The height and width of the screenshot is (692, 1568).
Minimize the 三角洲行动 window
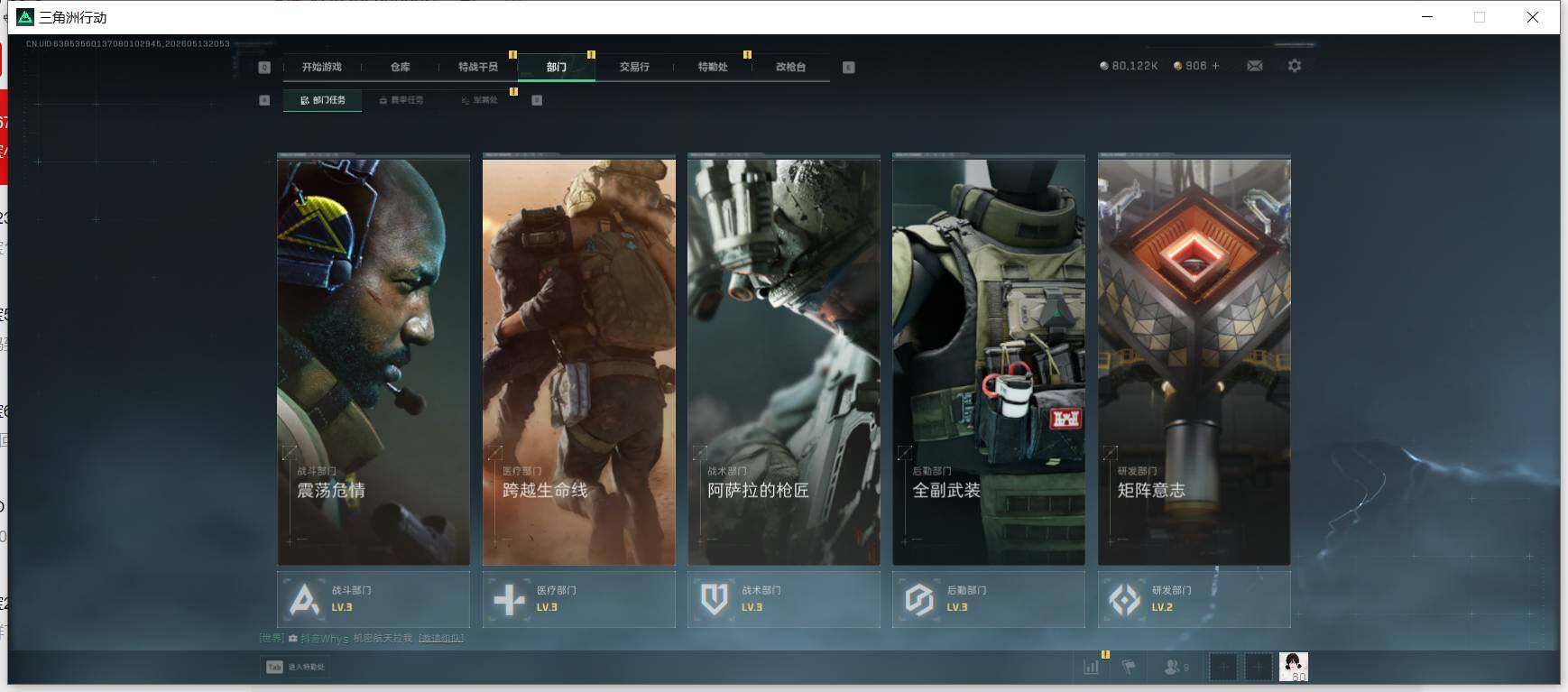coord(1427,17)
